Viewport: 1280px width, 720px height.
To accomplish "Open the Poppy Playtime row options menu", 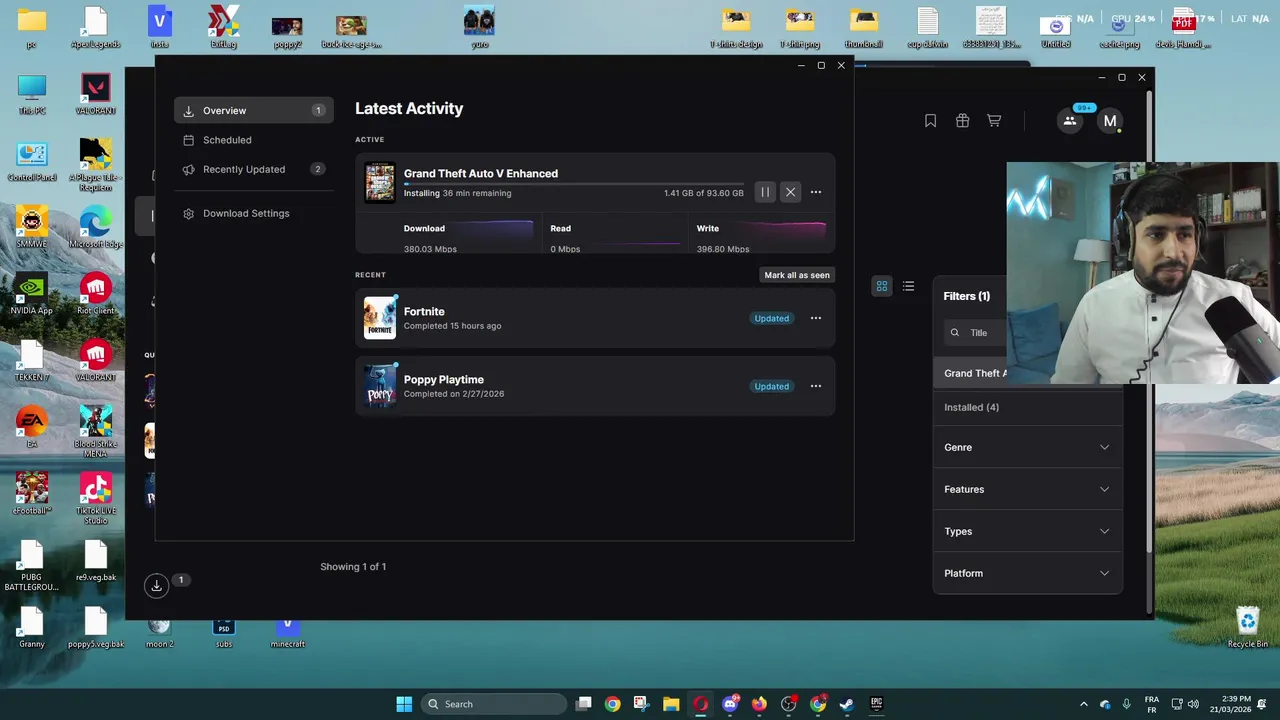I will tap(816, 386).
